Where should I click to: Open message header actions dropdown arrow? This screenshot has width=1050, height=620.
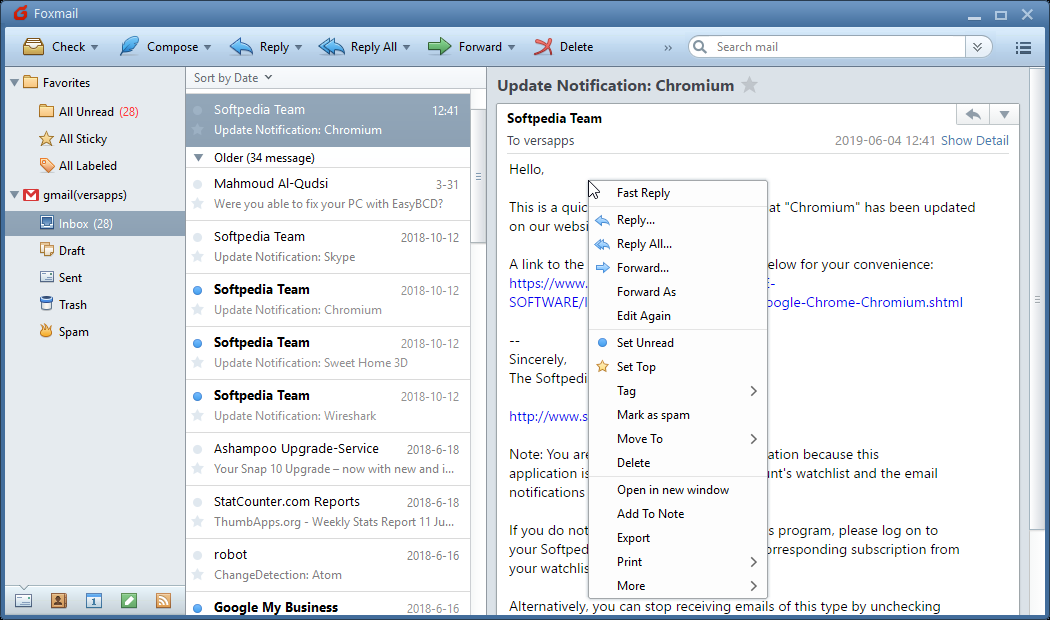[x=1004, y=114]
